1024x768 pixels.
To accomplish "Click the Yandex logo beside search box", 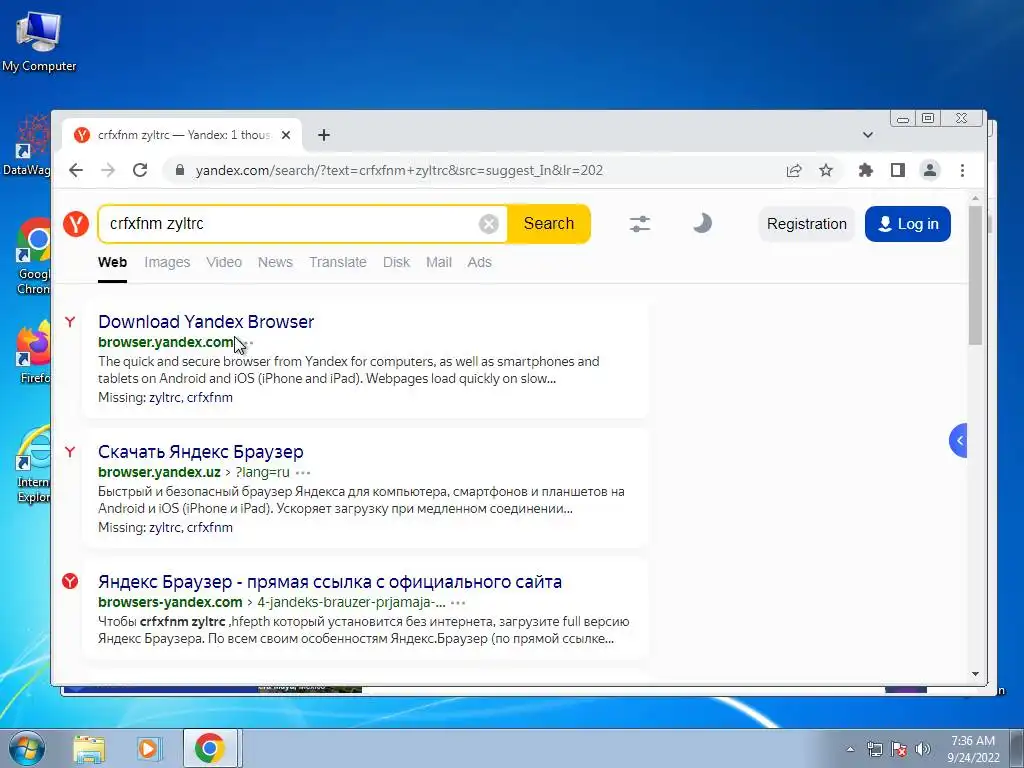I will [76, 224].
